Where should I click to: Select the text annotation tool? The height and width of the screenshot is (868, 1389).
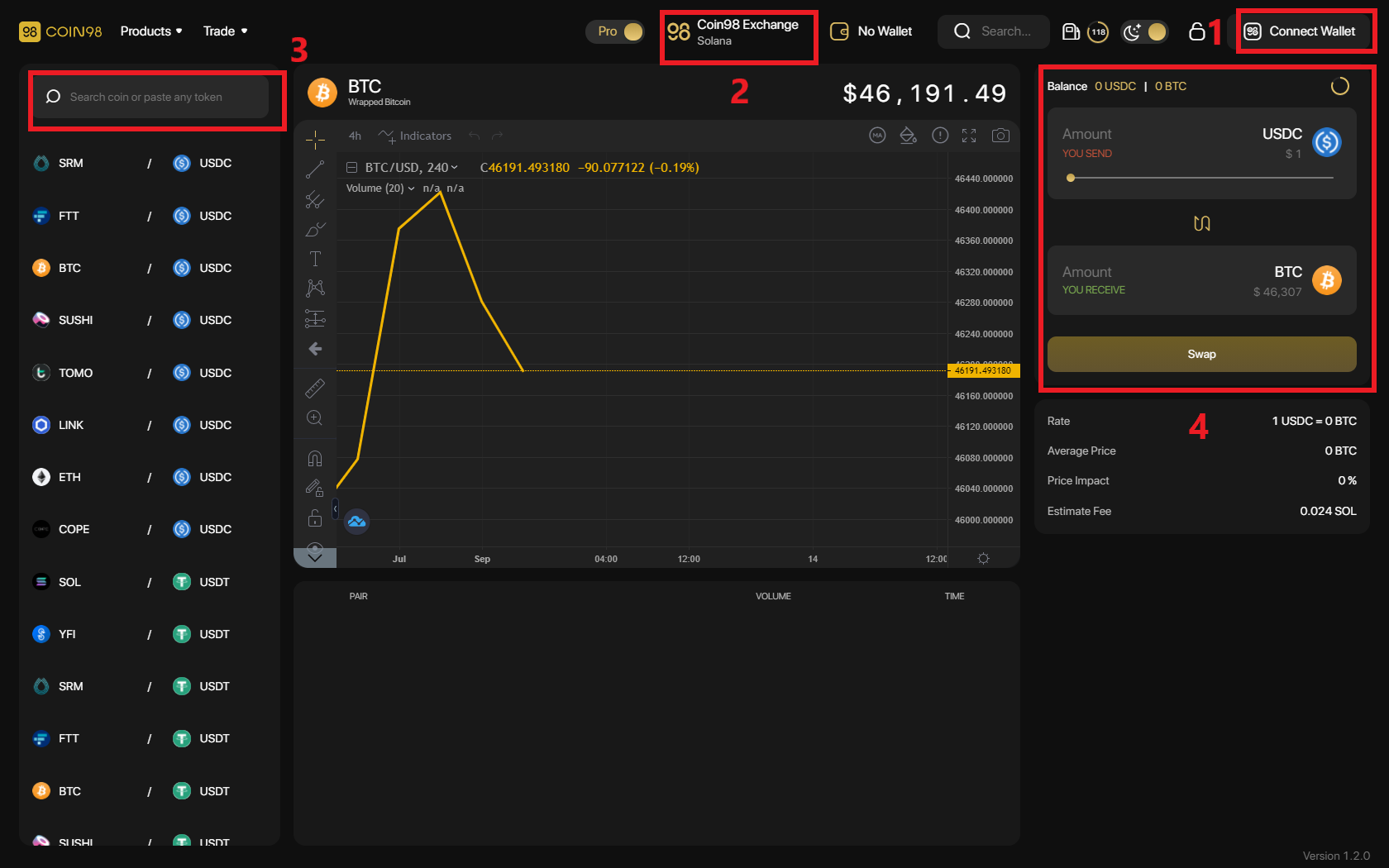click(x=315, y=259)
